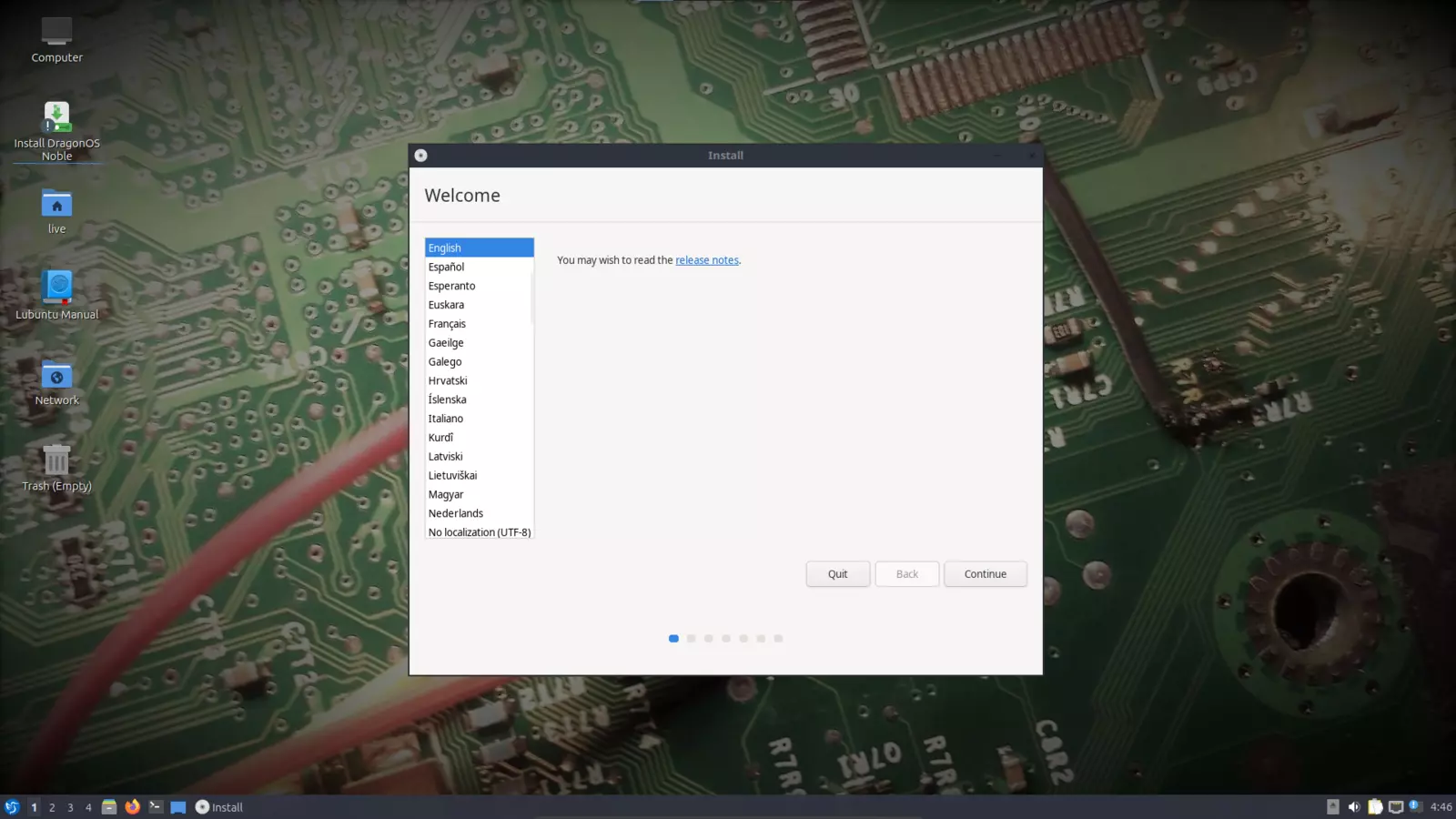The height and width of the screenshot is (819, 1456).
Task: Click the 4:46 clock in the taskbar
Action: tap(1441, 807)
